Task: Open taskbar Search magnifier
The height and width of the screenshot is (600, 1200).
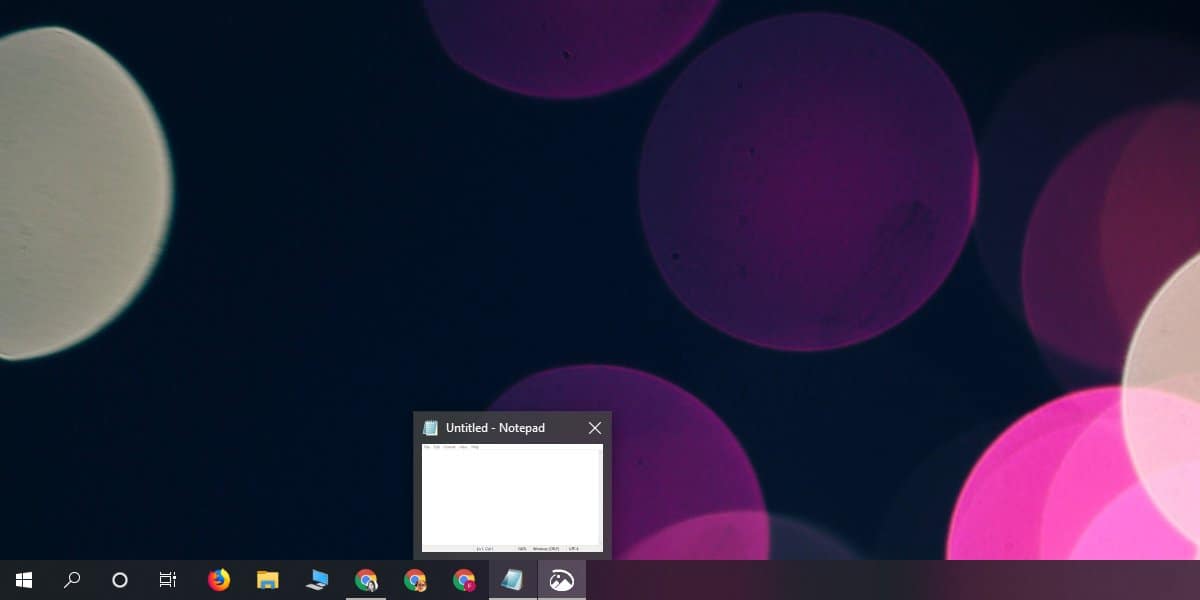Action: point(72,580)
